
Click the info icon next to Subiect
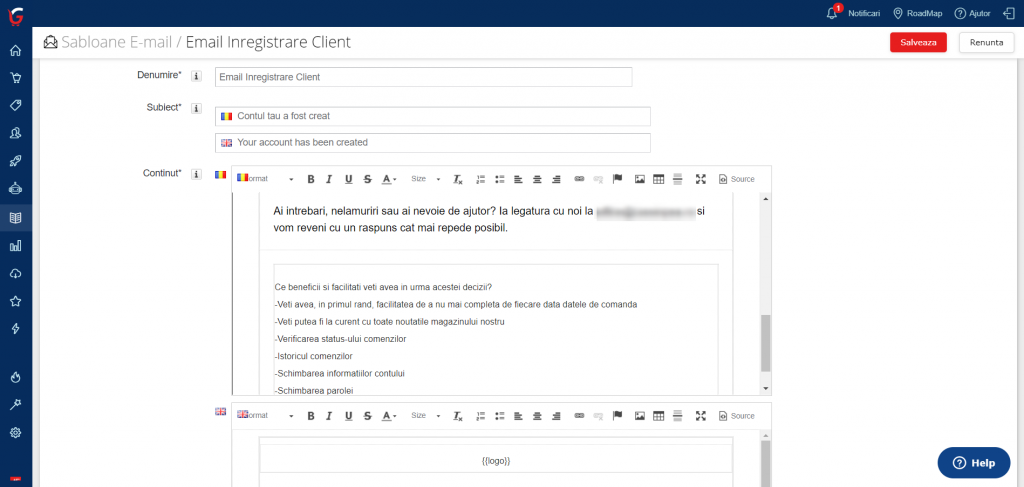pyautogui.click(x=196, y=108)
